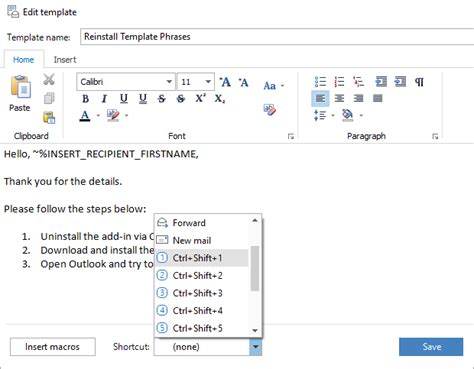Viewport: 474px width, 369px height.
Task: Collapse the Shortcut combo box arrow
Action: 255,347
